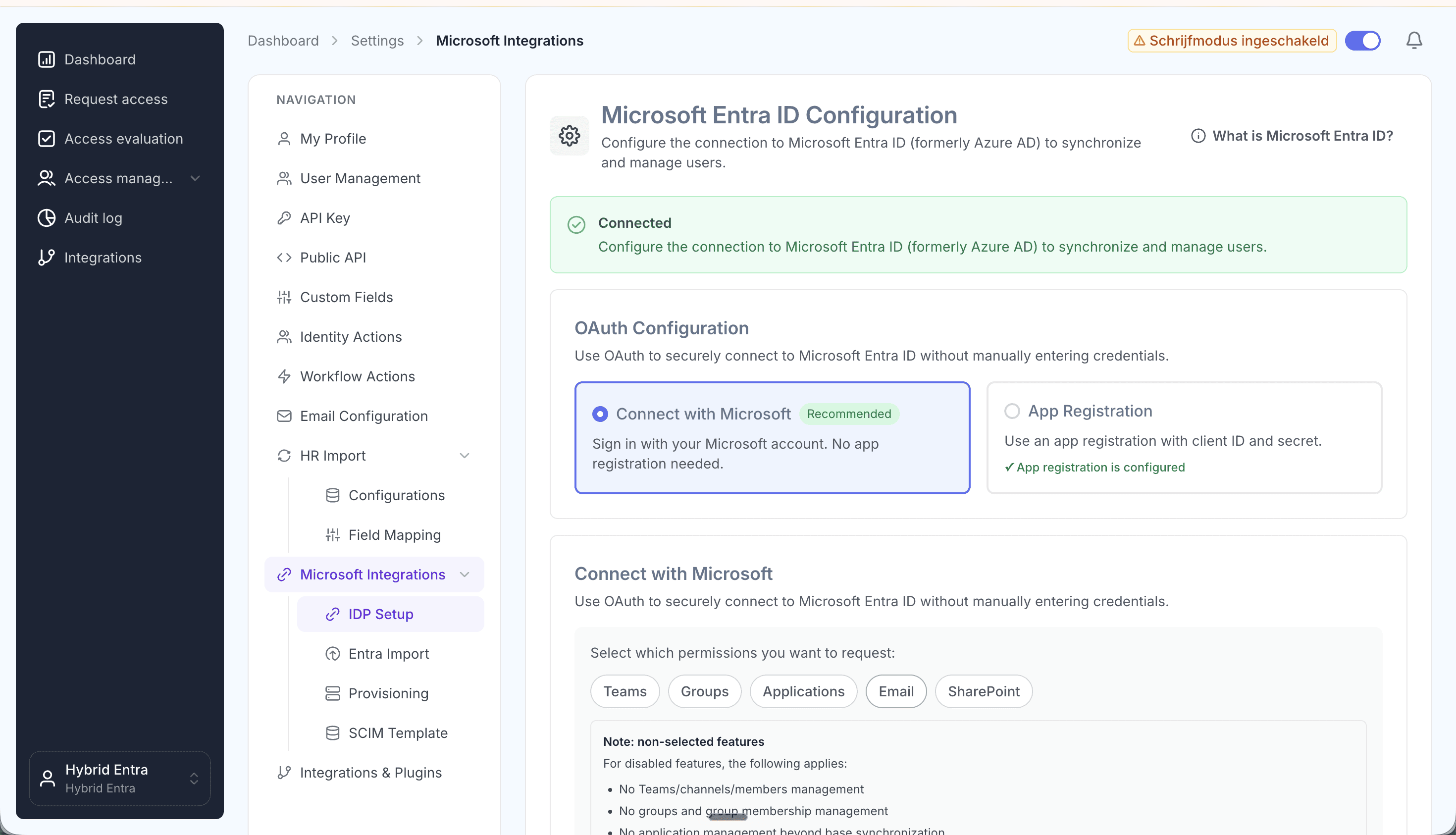
Task: Click the Integrations & Plugins branch icon
Action: [x=284, y=772]
